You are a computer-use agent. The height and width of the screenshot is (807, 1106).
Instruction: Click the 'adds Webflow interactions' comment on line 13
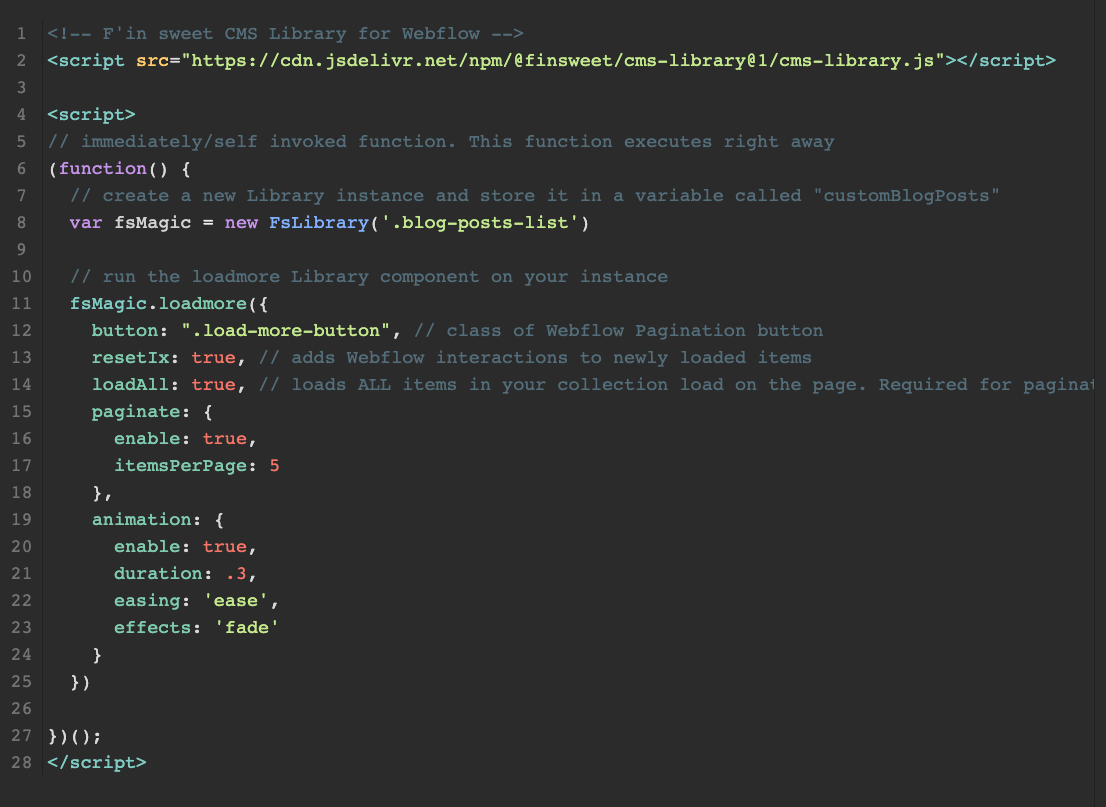tap(535, 358)
